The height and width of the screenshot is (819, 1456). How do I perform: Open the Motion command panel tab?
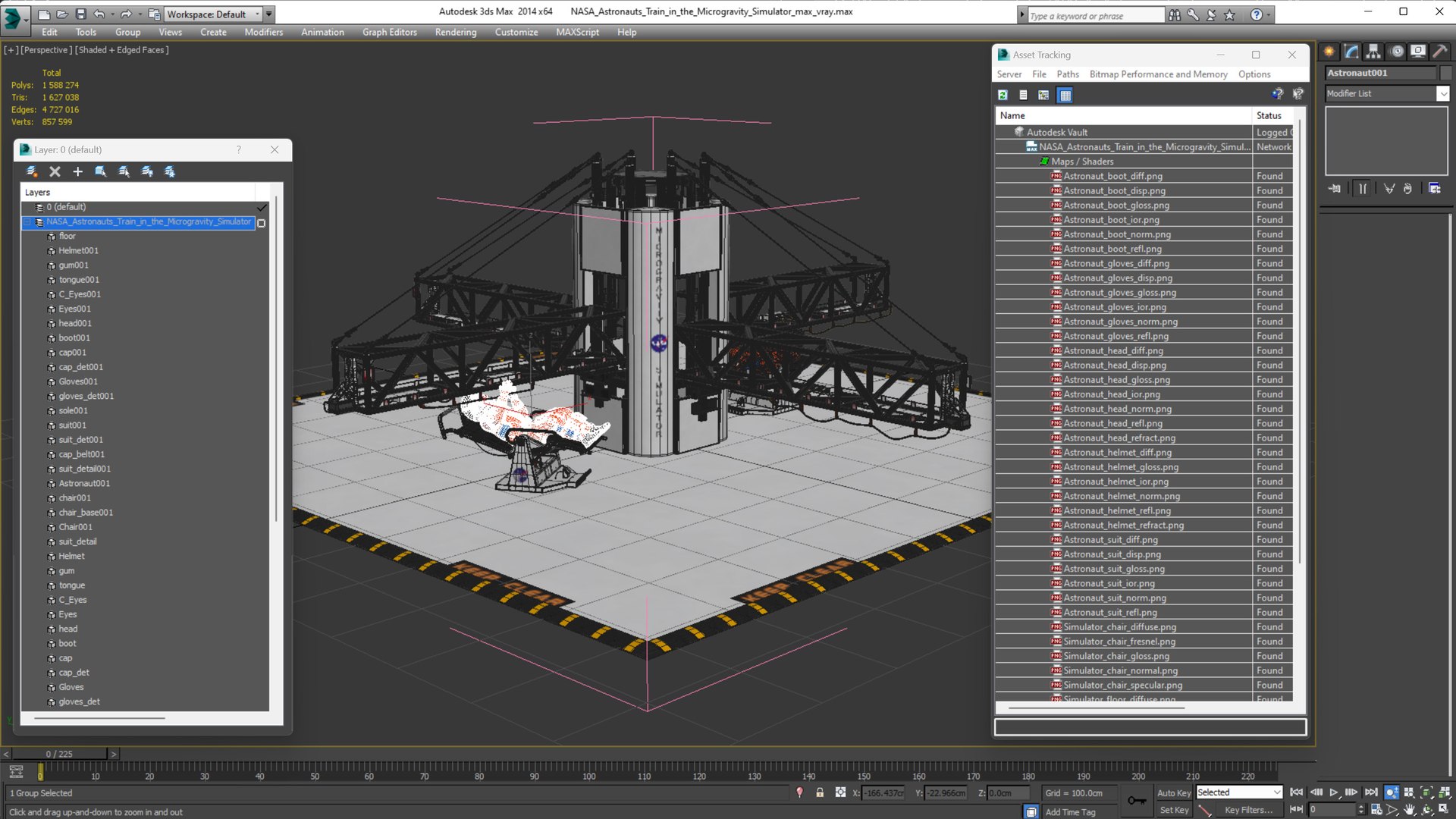(1397, 52)
